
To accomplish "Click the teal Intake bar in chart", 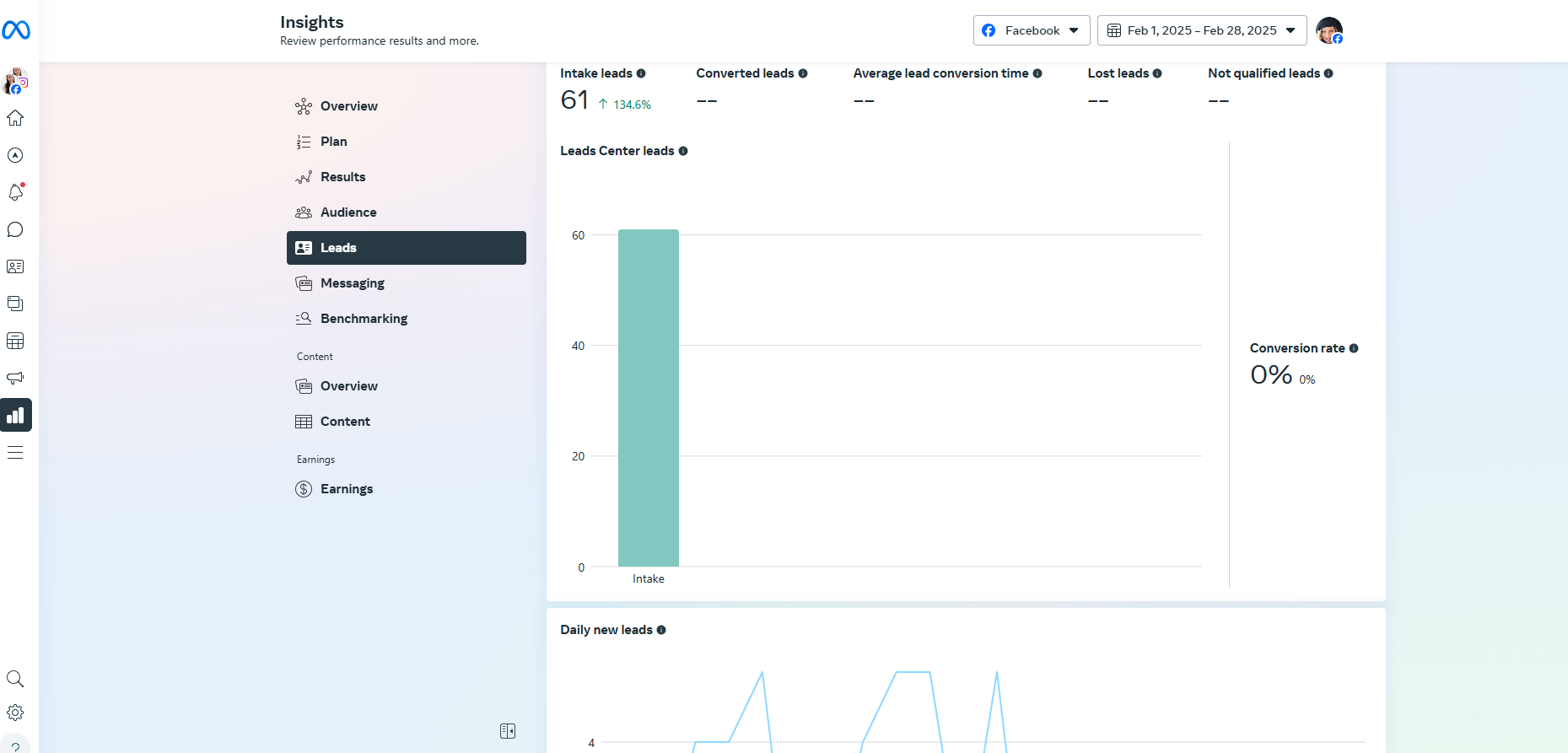I will pos(648,398).
